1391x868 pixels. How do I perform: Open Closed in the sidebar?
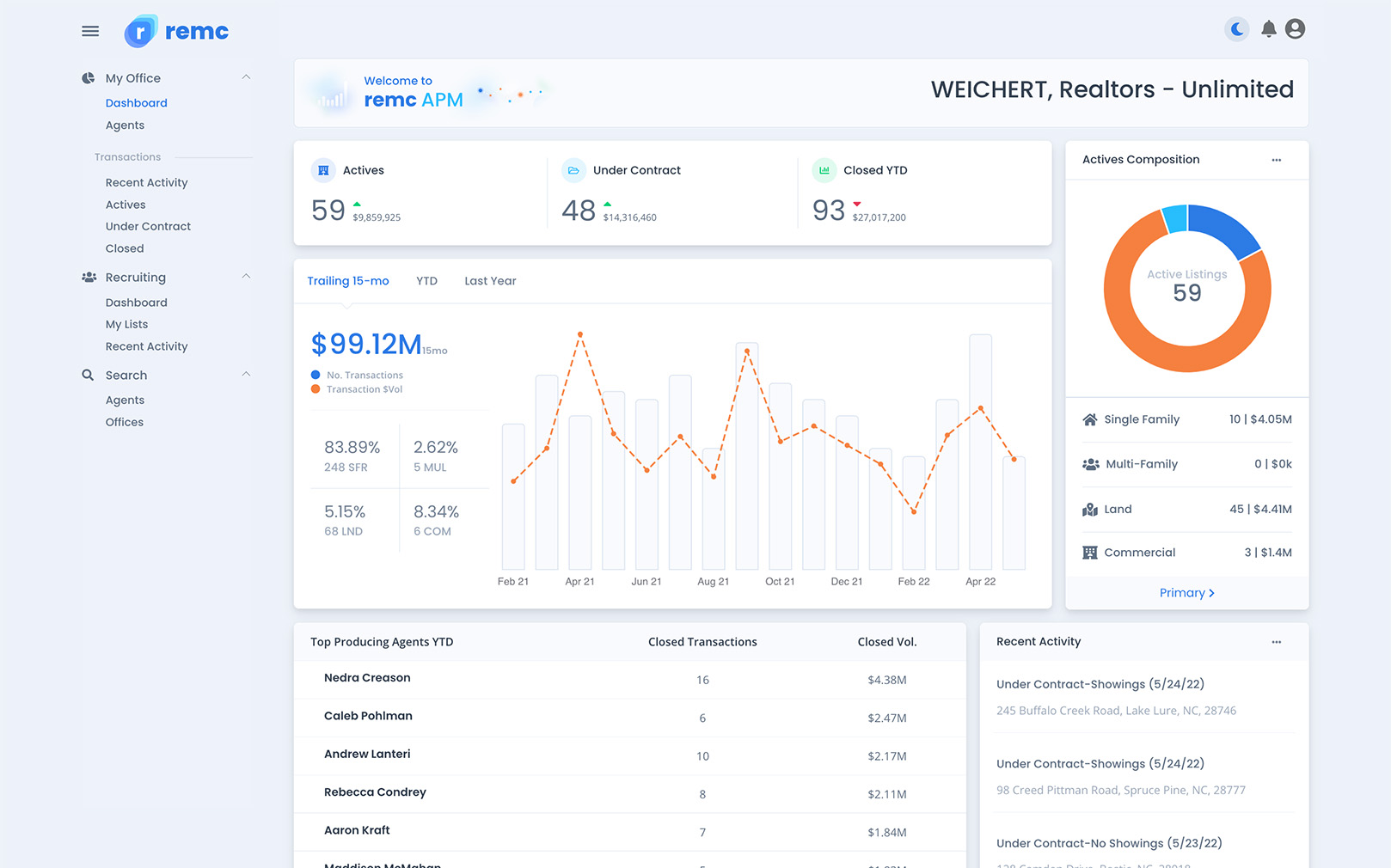click(x=125, y=249)
